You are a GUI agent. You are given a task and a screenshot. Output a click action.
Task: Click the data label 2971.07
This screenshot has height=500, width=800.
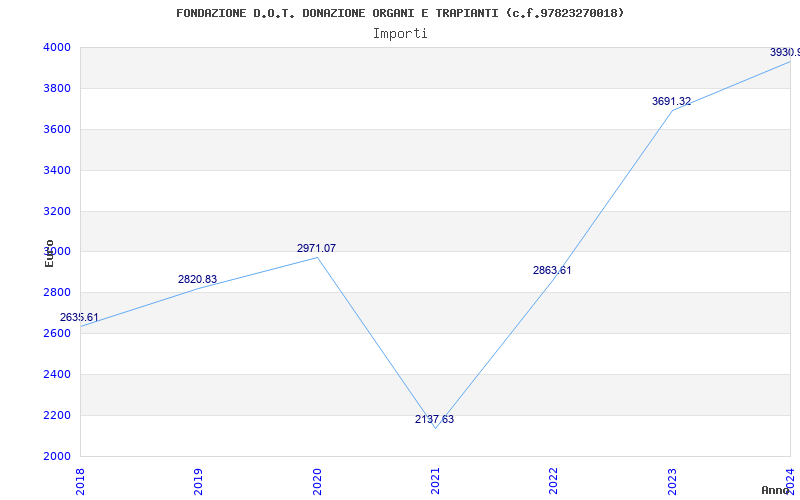point(316,248)
